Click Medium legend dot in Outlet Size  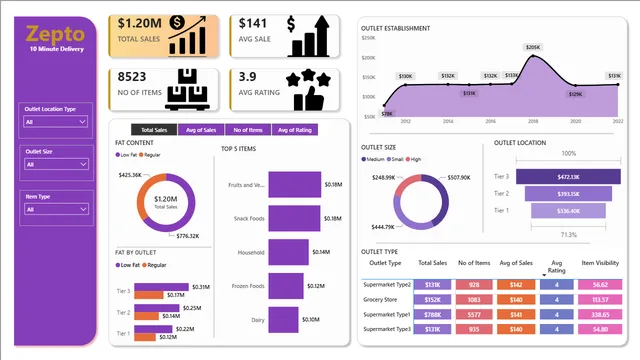coord(364,159)
